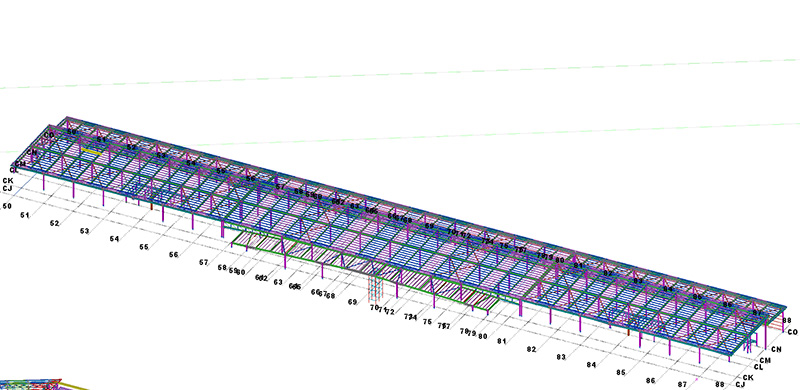Click ground grid label 82 below the structure
The image size is (800, 390).
532,349
